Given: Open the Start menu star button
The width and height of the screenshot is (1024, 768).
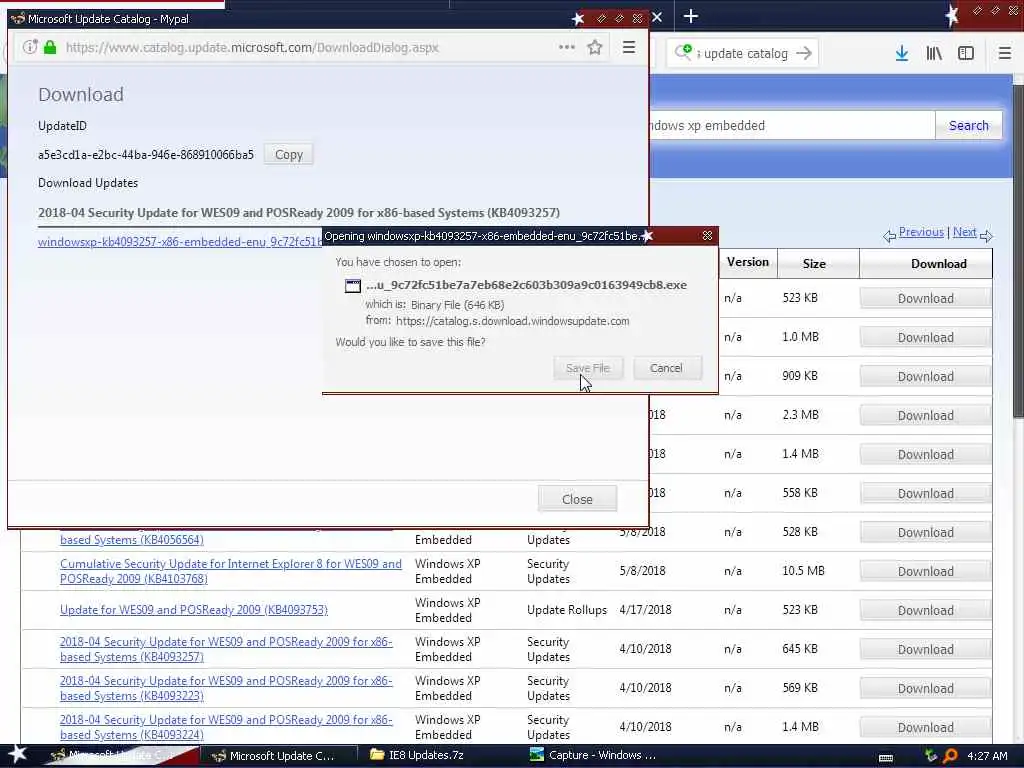Looking at the screenshot, I should click(18, 755).
